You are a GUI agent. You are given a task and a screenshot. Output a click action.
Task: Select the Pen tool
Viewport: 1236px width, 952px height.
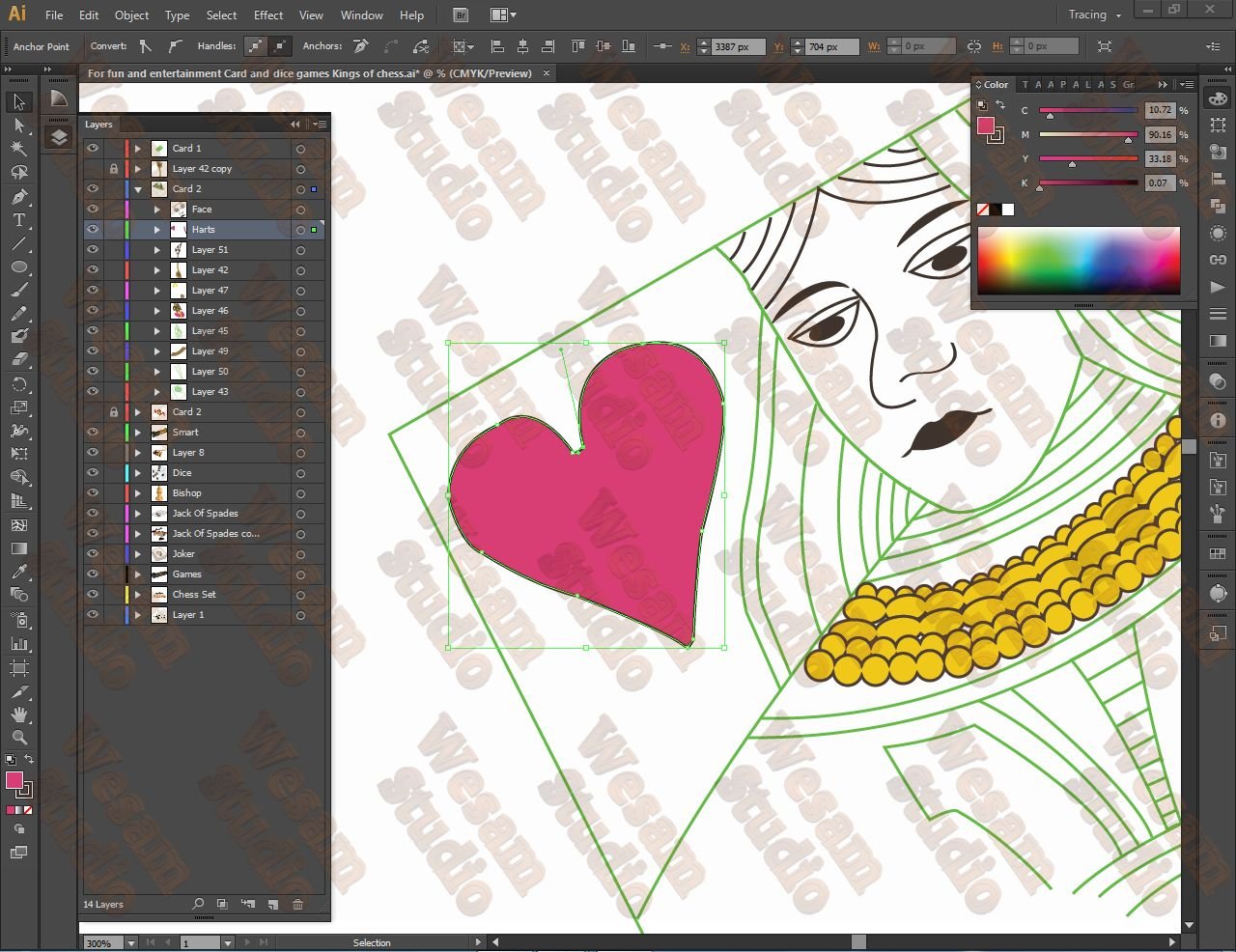19,197
